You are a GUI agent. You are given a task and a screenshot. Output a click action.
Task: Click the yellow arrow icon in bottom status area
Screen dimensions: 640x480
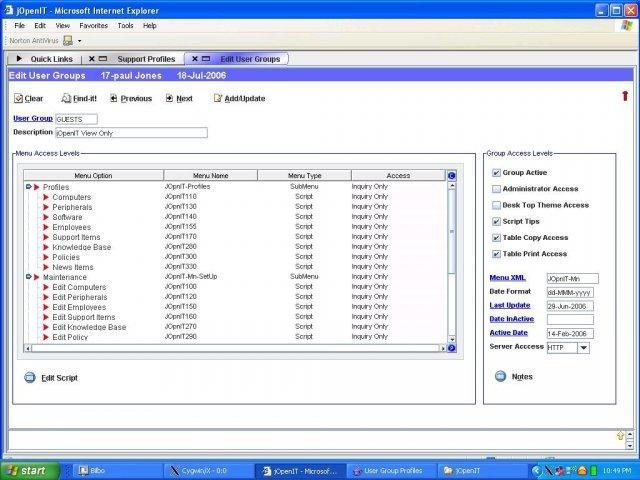620,436
